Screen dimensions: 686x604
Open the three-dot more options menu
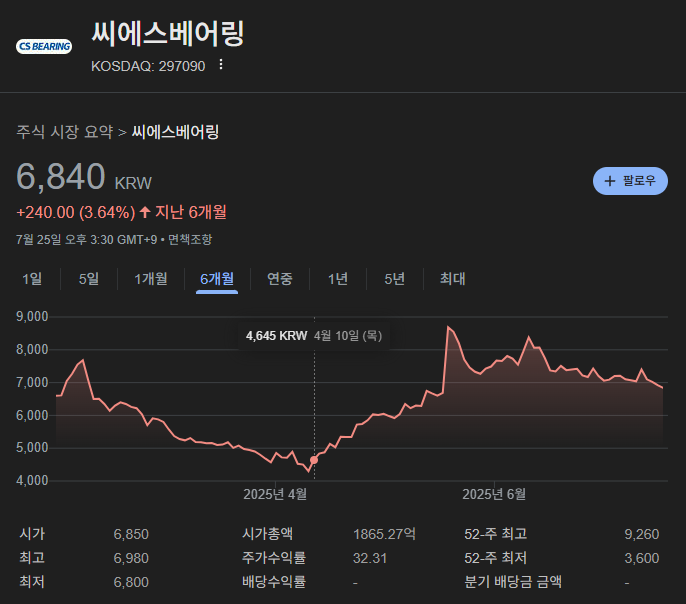tap(221, 65)
